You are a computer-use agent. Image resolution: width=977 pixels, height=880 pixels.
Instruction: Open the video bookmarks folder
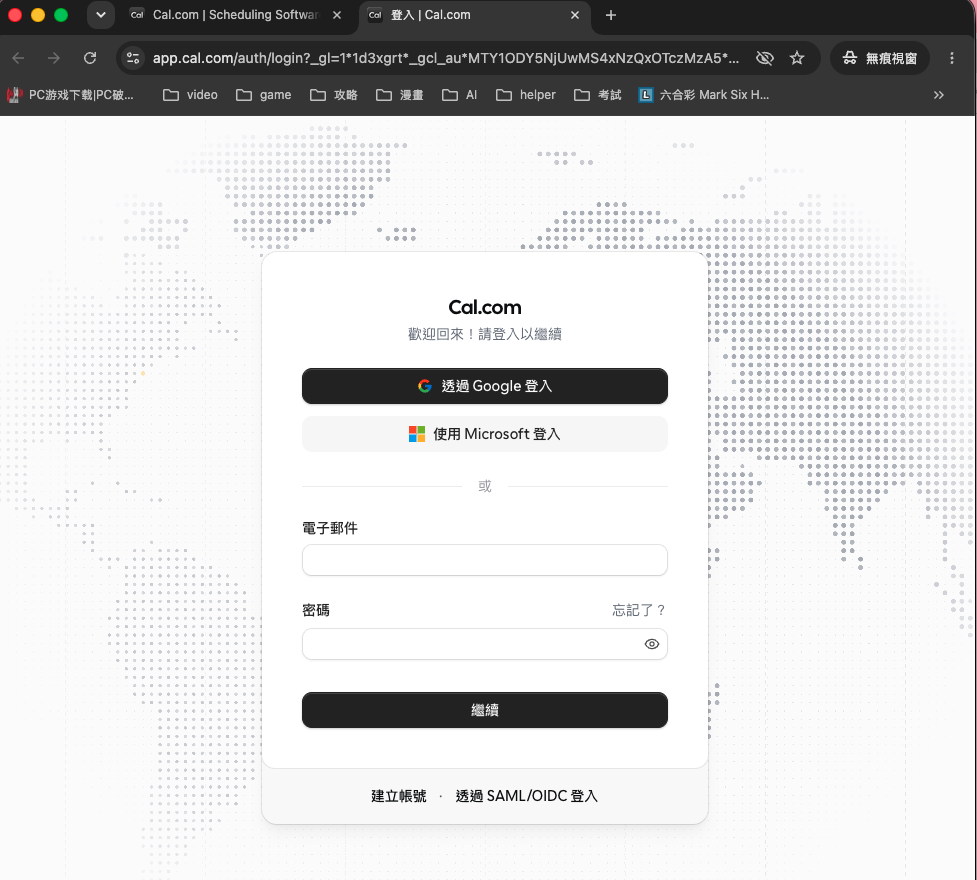190,95
